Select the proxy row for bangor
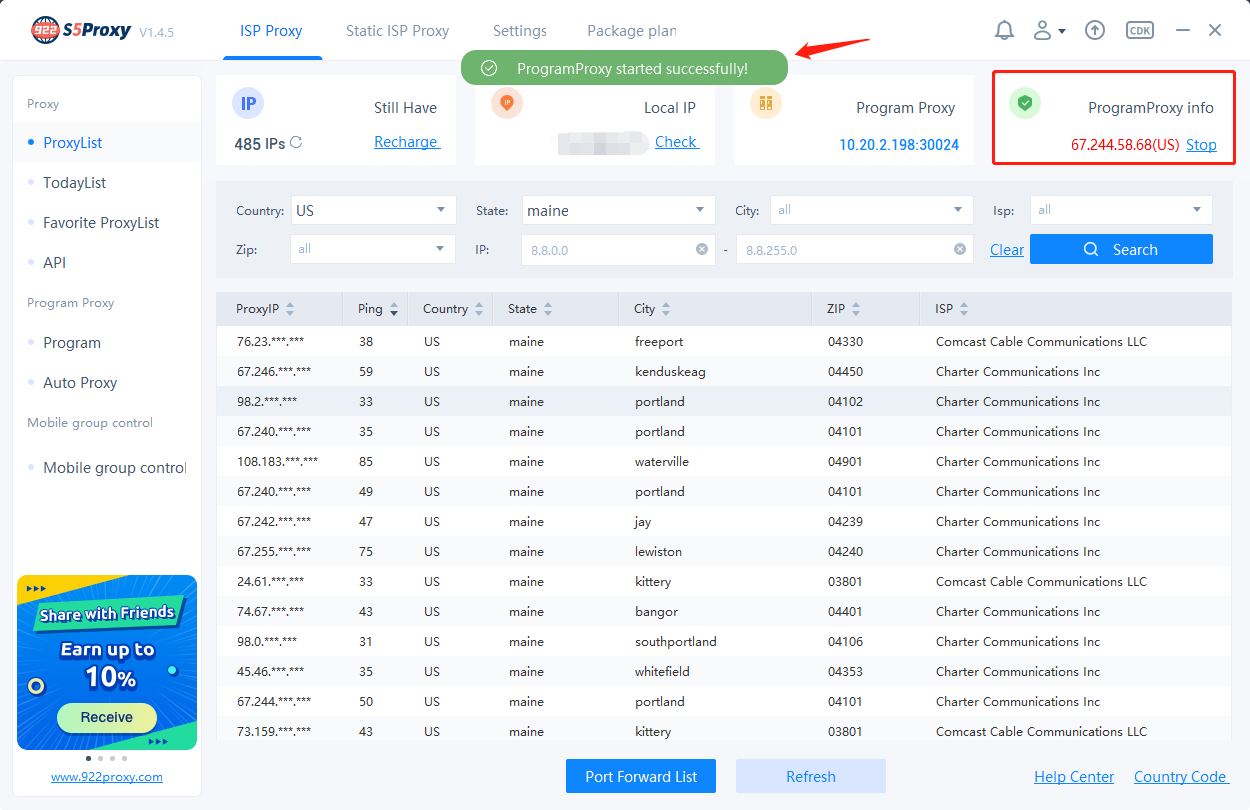 click(724, 612)
